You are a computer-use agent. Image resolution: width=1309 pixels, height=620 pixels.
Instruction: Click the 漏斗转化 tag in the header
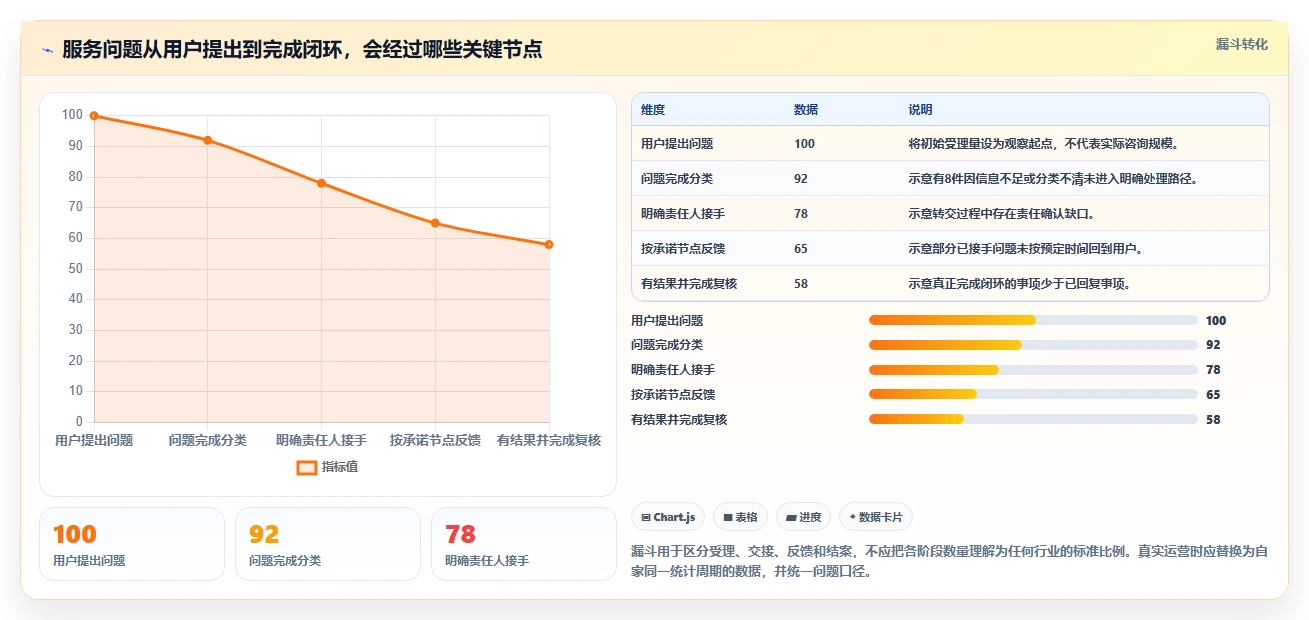[1242, 44]
